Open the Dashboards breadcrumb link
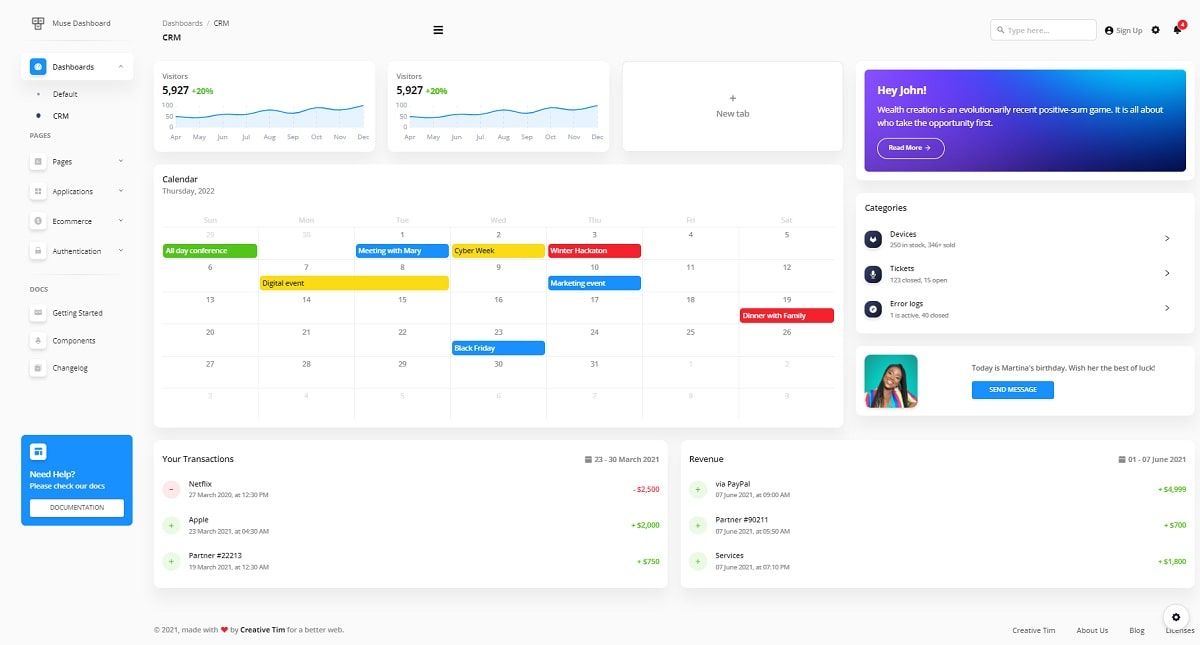Viewport: 1200px width, 645px height. tap(182, 22)
